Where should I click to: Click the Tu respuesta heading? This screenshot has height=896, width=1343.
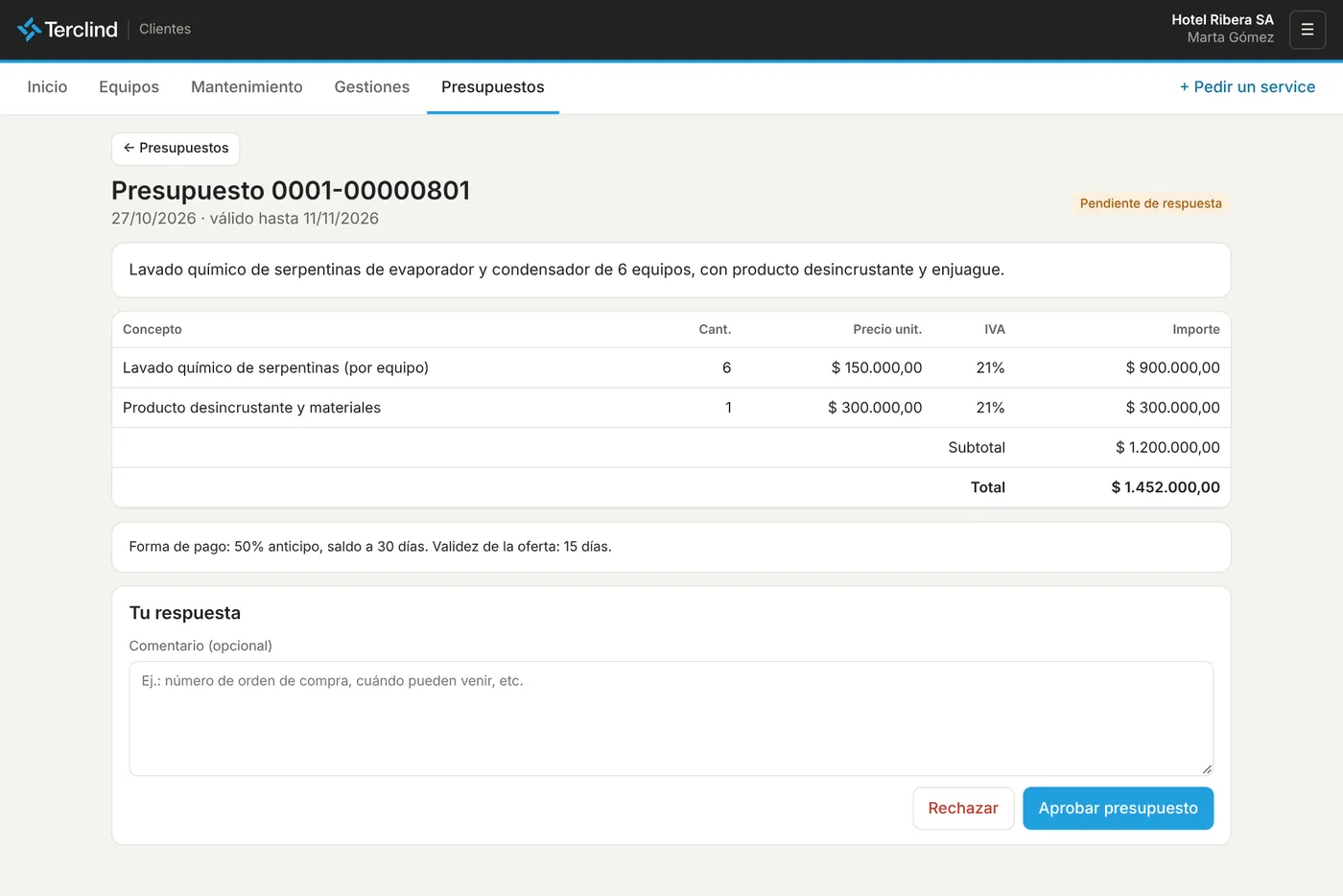click(185, 614)
